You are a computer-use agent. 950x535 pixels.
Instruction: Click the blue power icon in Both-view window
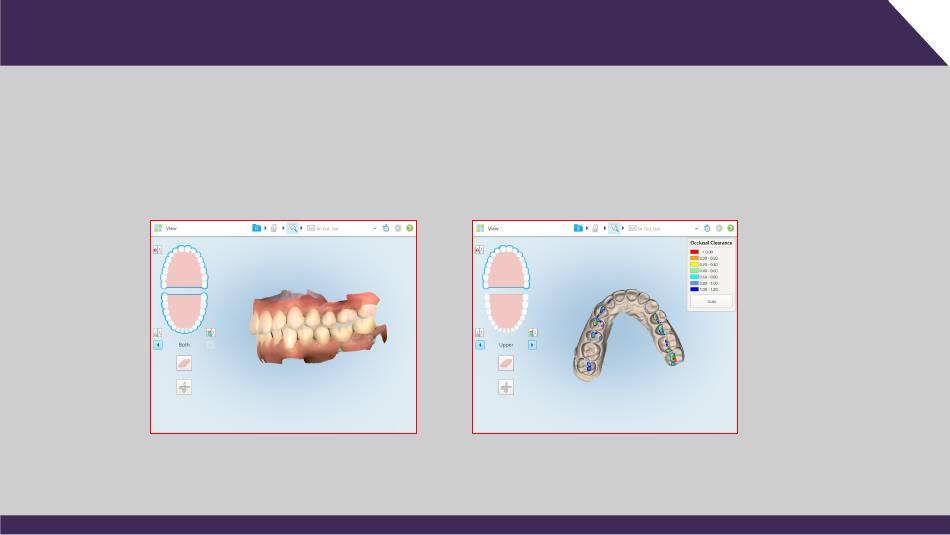pos(386,228)
